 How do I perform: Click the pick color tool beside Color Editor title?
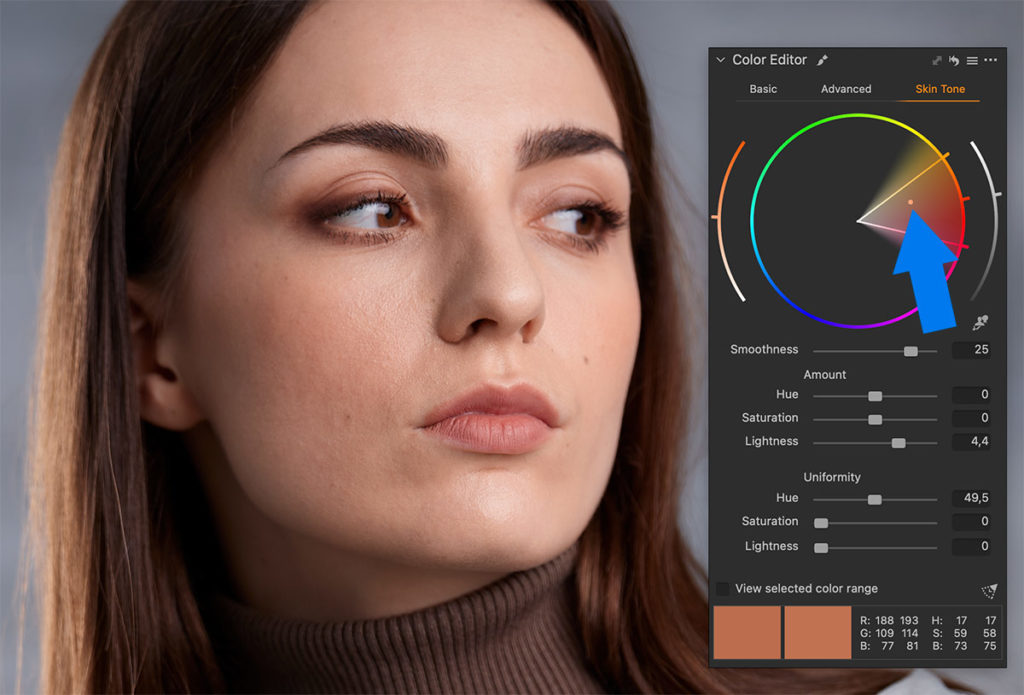click(822, 60)
